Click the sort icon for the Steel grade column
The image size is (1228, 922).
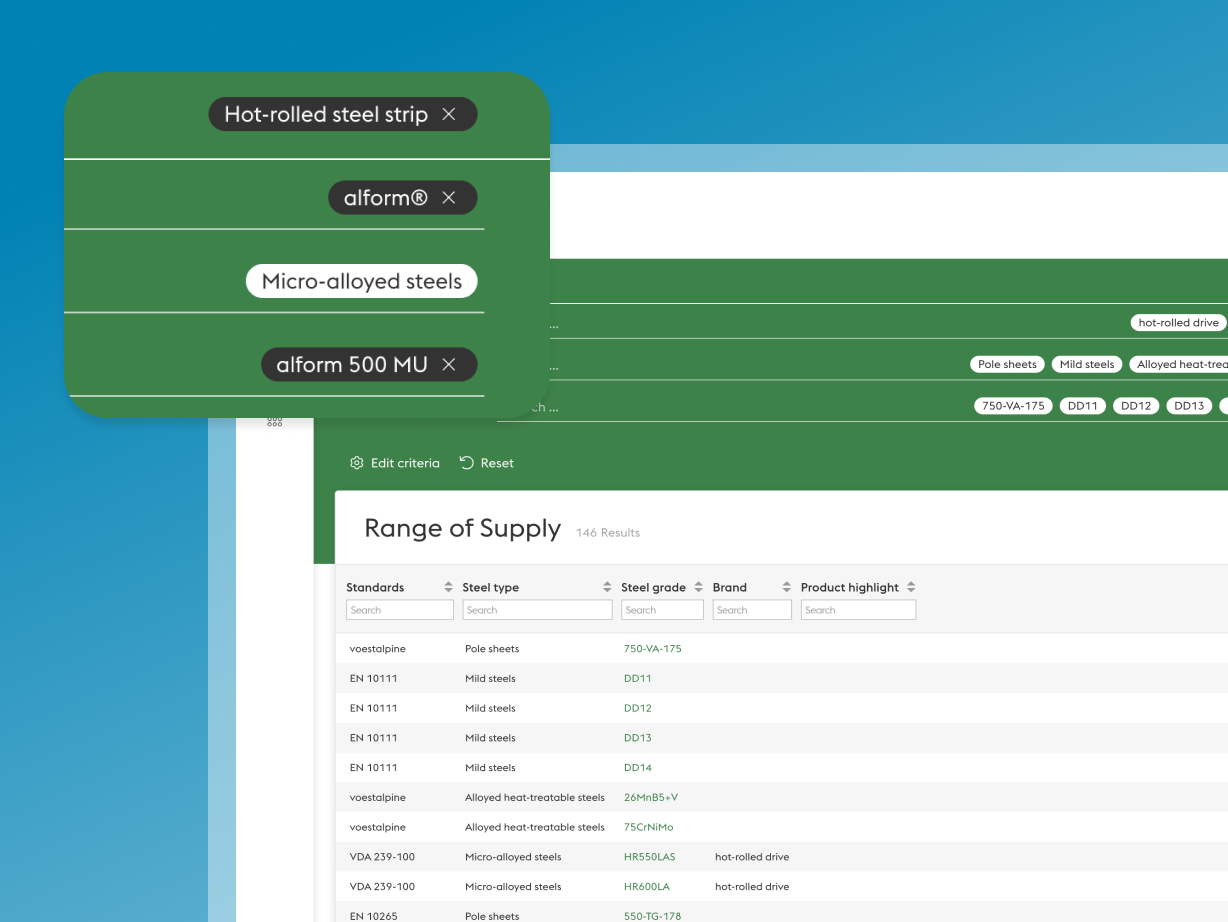click(696, 587)
